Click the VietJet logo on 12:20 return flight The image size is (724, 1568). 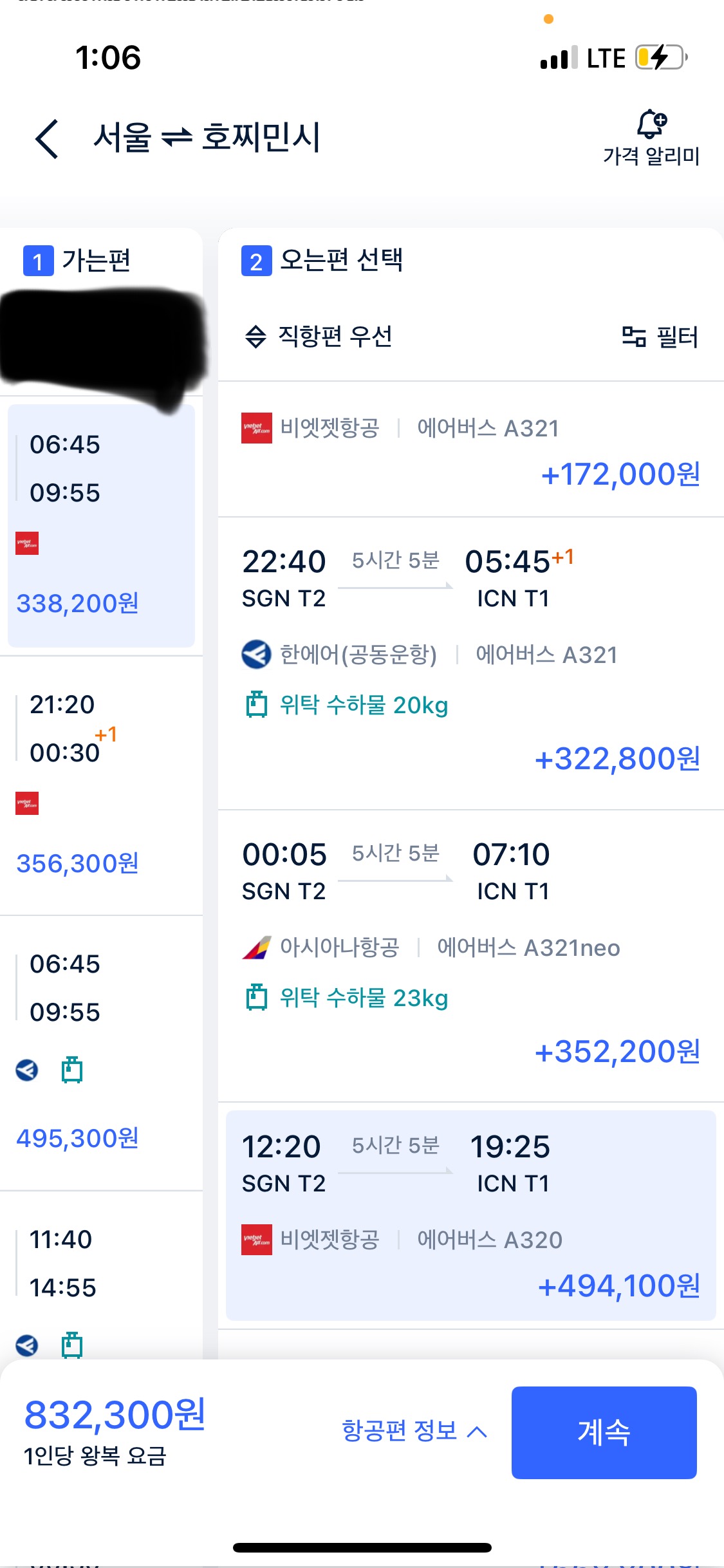(x=256, y=1239)
